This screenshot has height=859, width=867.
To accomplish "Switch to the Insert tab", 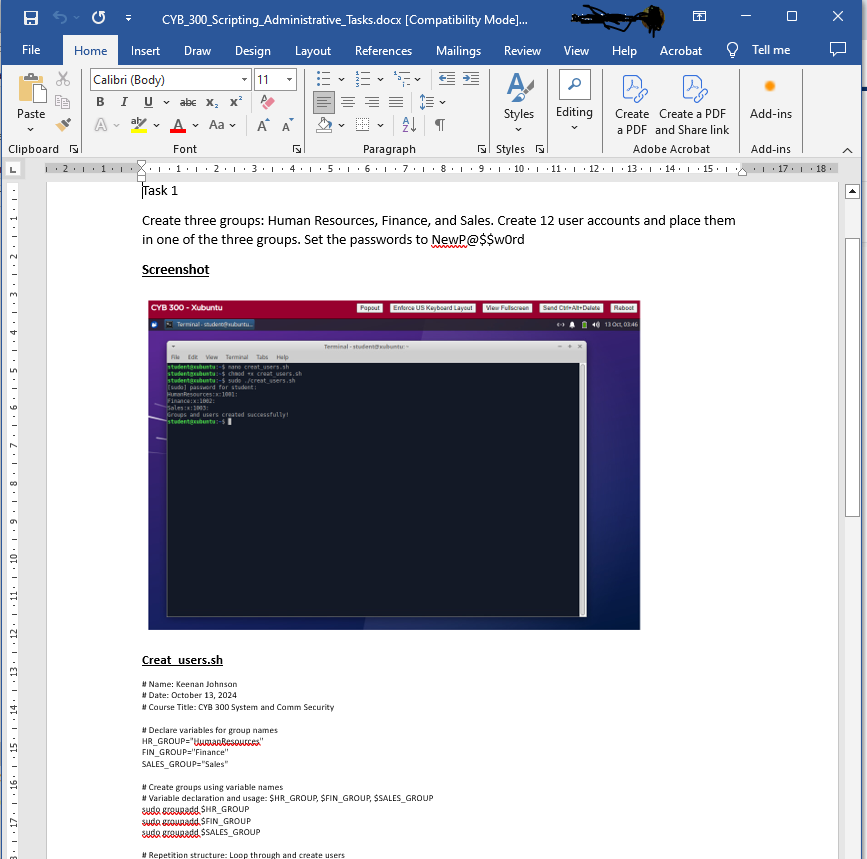I will 145,51.
